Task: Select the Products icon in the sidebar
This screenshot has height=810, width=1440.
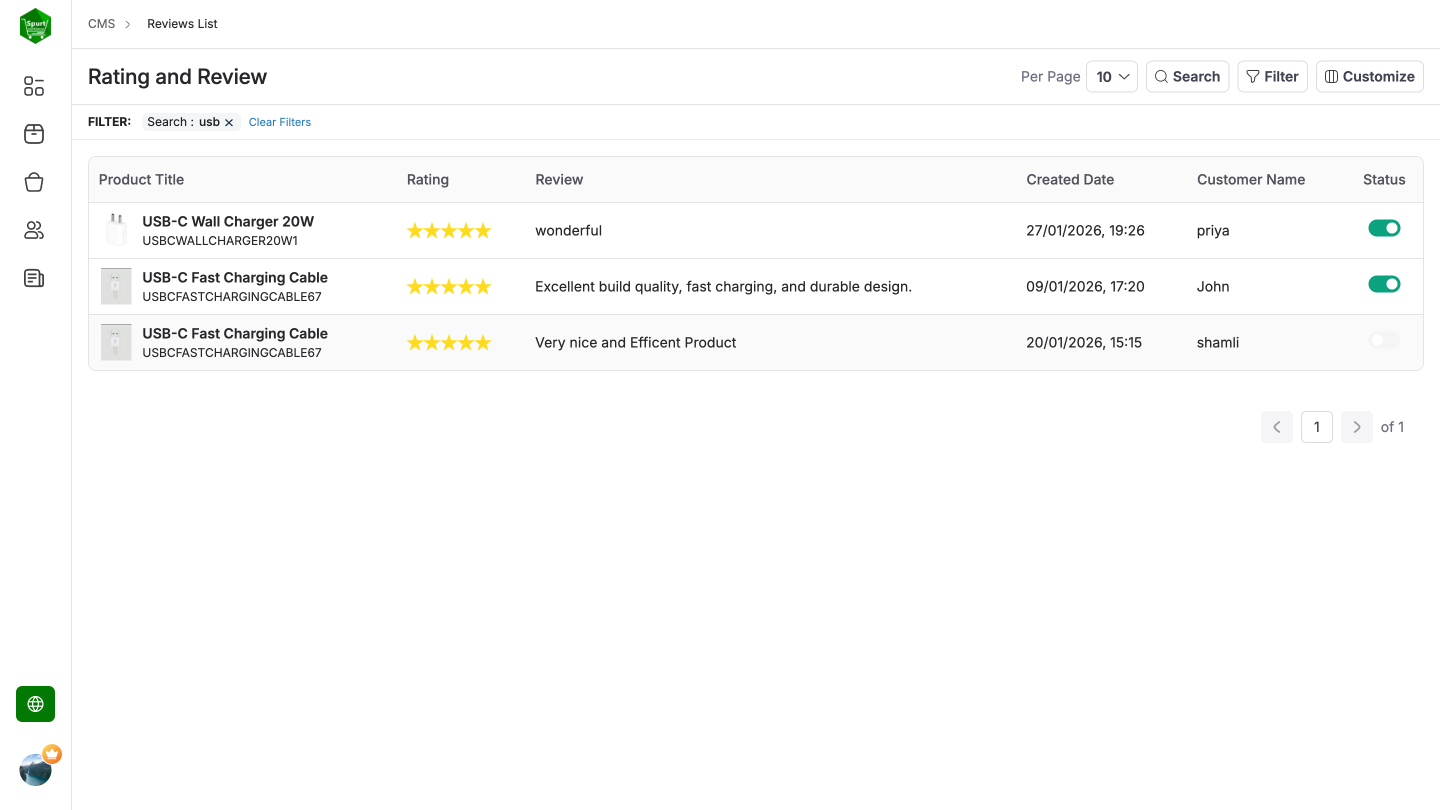Action: [x=33, y=134]
